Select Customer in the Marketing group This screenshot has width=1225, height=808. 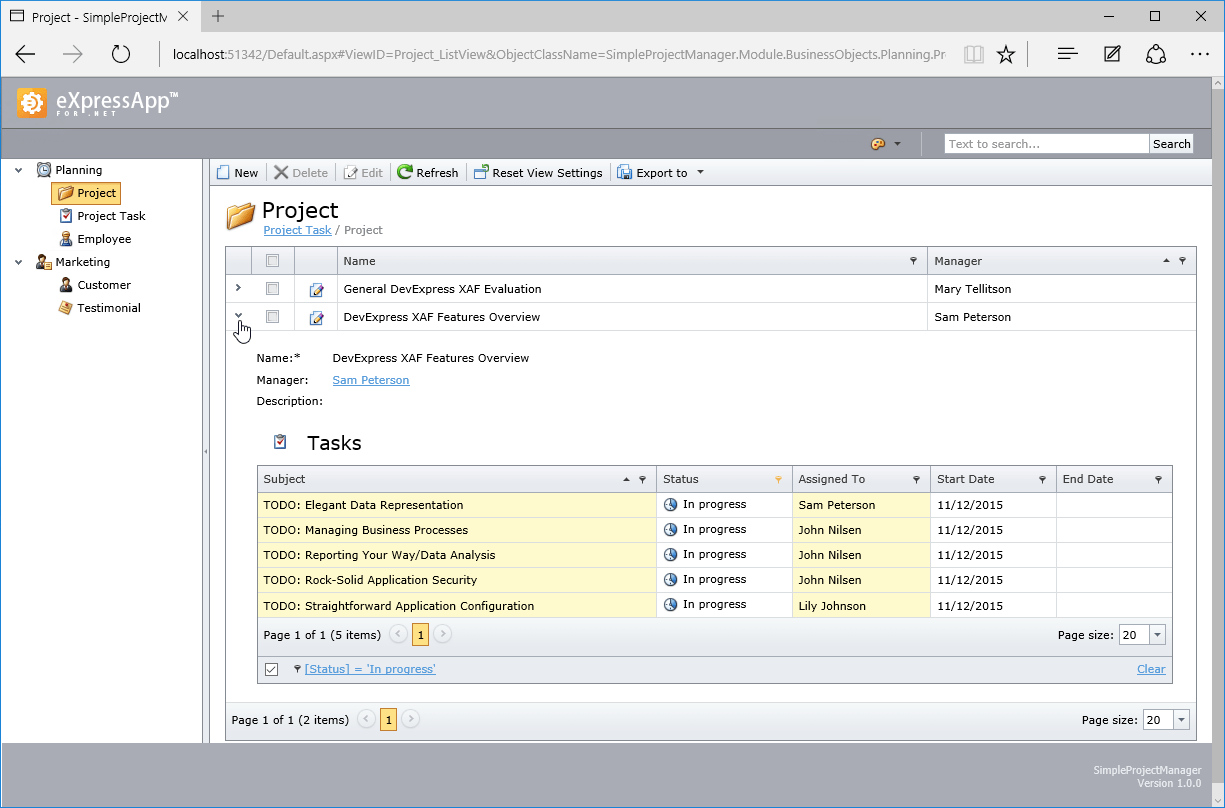[104, 285]
